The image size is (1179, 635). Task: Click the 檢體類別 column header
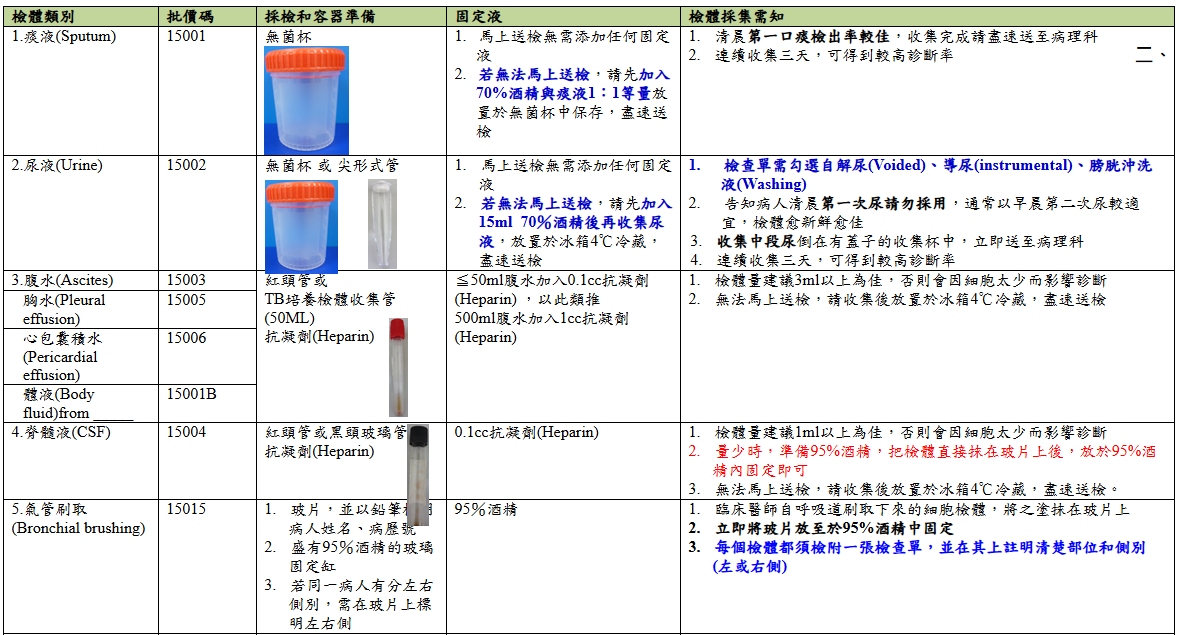pyautogui.click(x=42, y=17)
